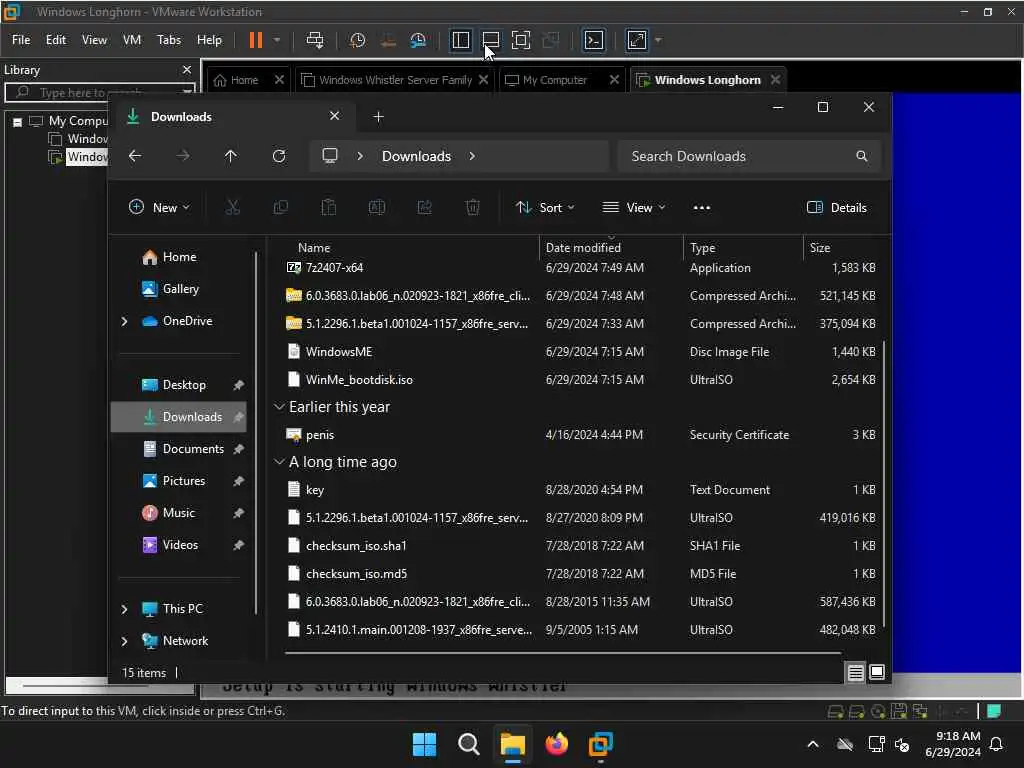Take a snapshot with clock icon

[x=357, y=40]
